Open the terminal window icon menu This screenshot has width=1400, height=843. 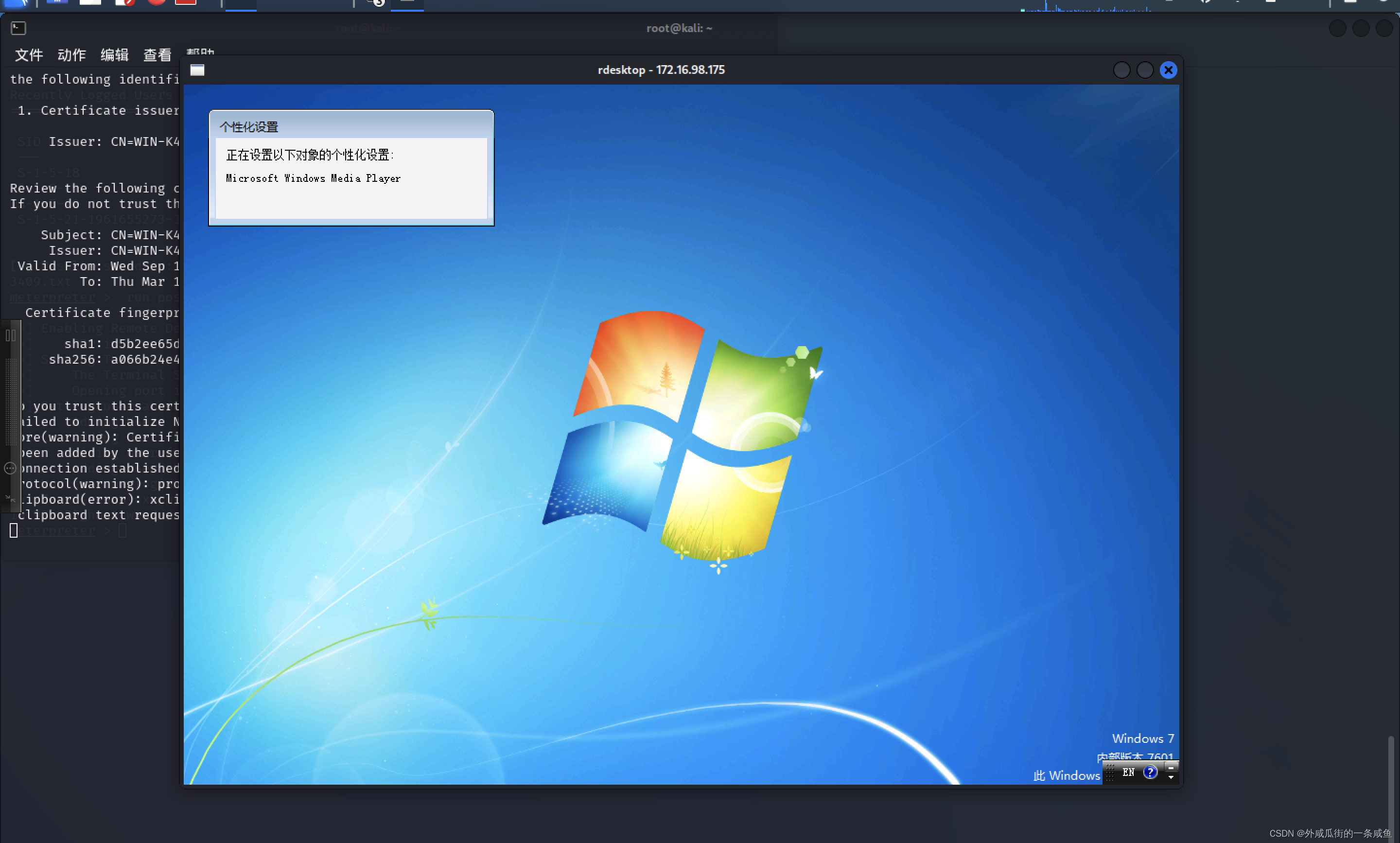pos(18,28)
